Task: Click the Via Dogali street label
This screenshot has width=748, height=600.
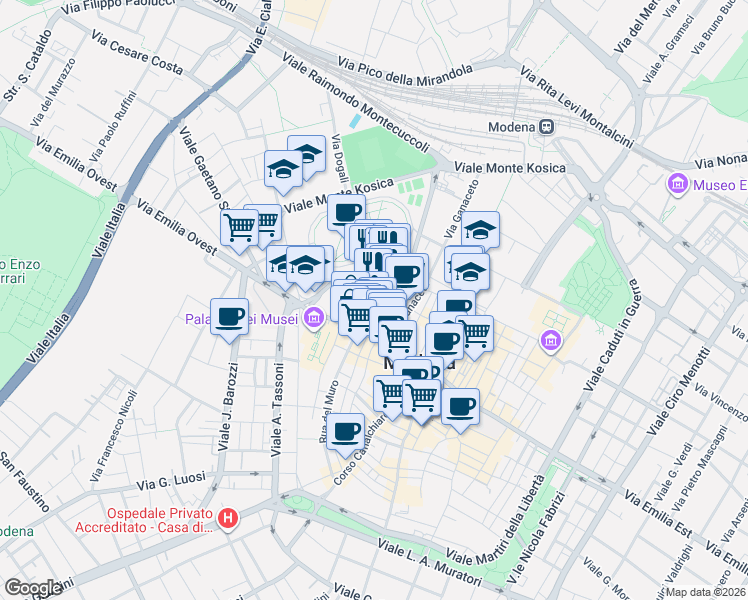Action: pyautogui.click(x=338, y=159)
